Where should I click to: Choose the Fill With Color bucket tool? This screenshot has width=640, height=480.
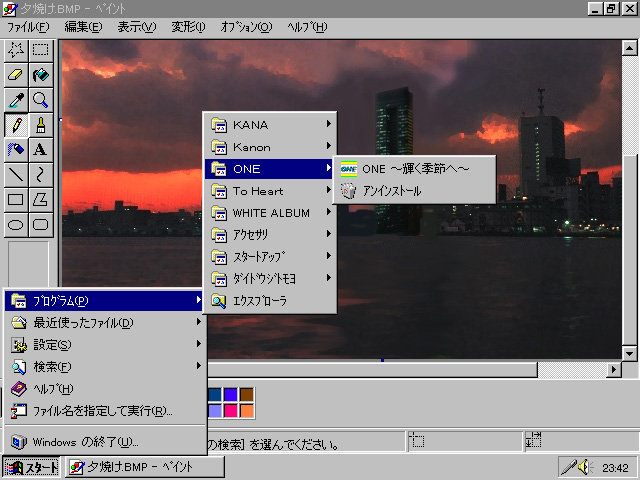click(40, 75)
